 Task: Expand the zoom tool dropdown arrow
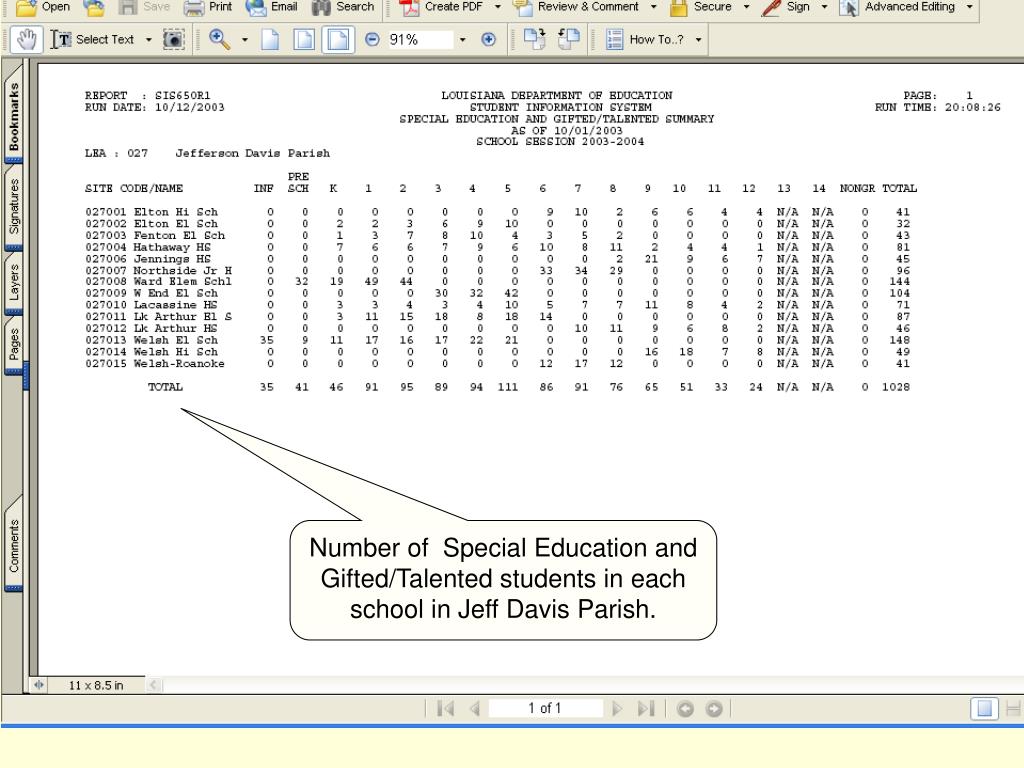[245, 40]
